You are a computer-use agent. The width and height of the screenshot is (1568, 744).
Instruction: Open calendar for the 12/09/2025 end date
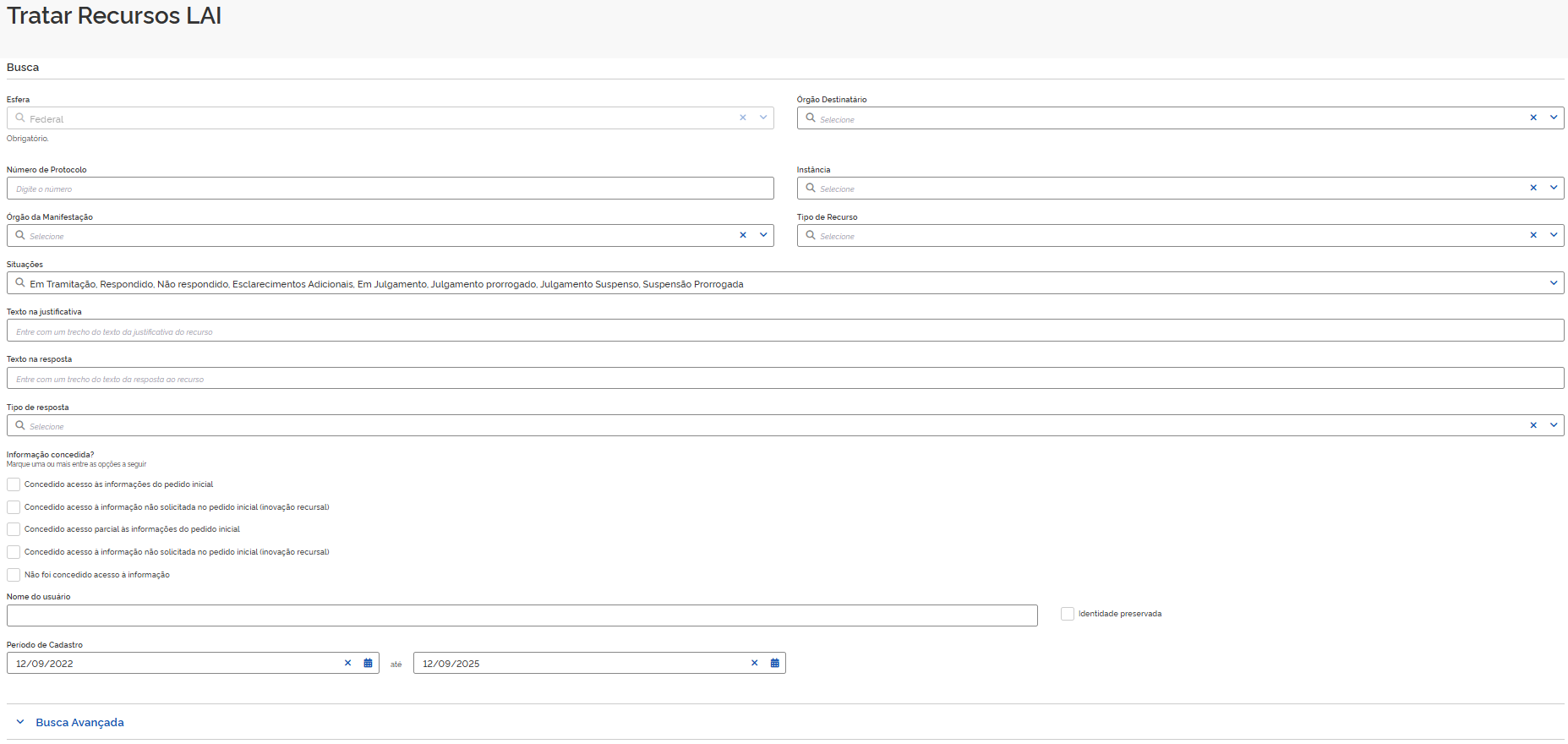pyautogui.click(x=774, y=664)
